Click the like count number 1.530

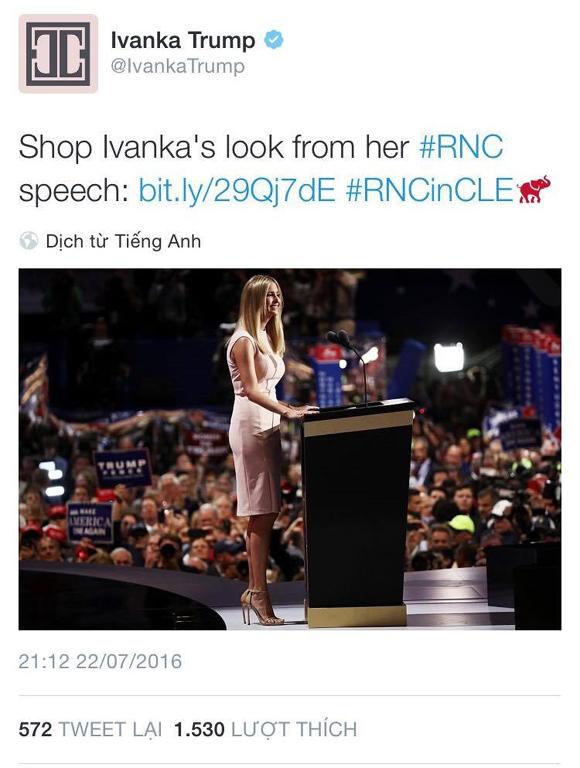[199, 729]
